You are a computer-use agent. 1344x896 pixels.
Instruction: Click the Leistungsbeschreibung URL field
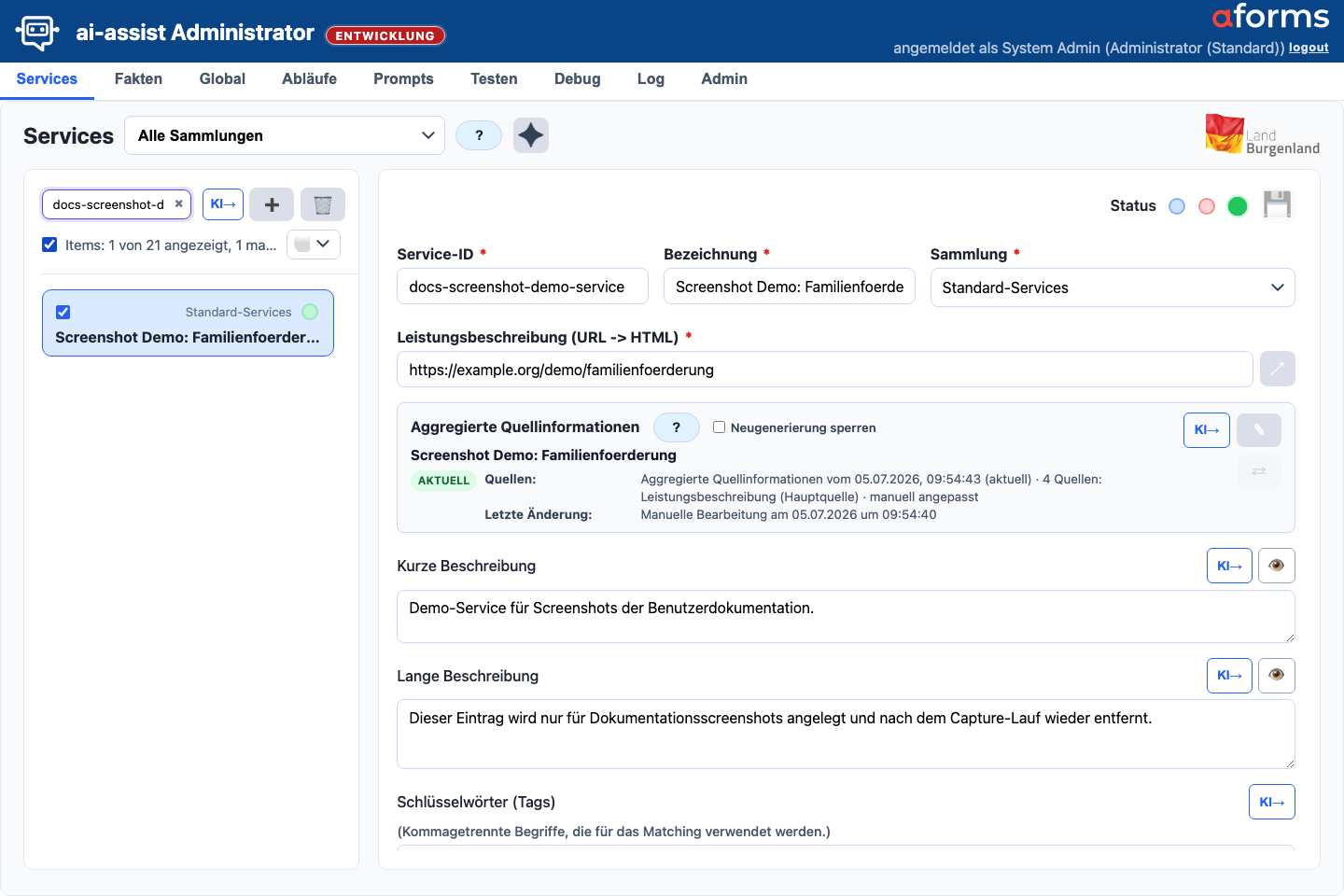pyautogui.click(x=825, y=370)
